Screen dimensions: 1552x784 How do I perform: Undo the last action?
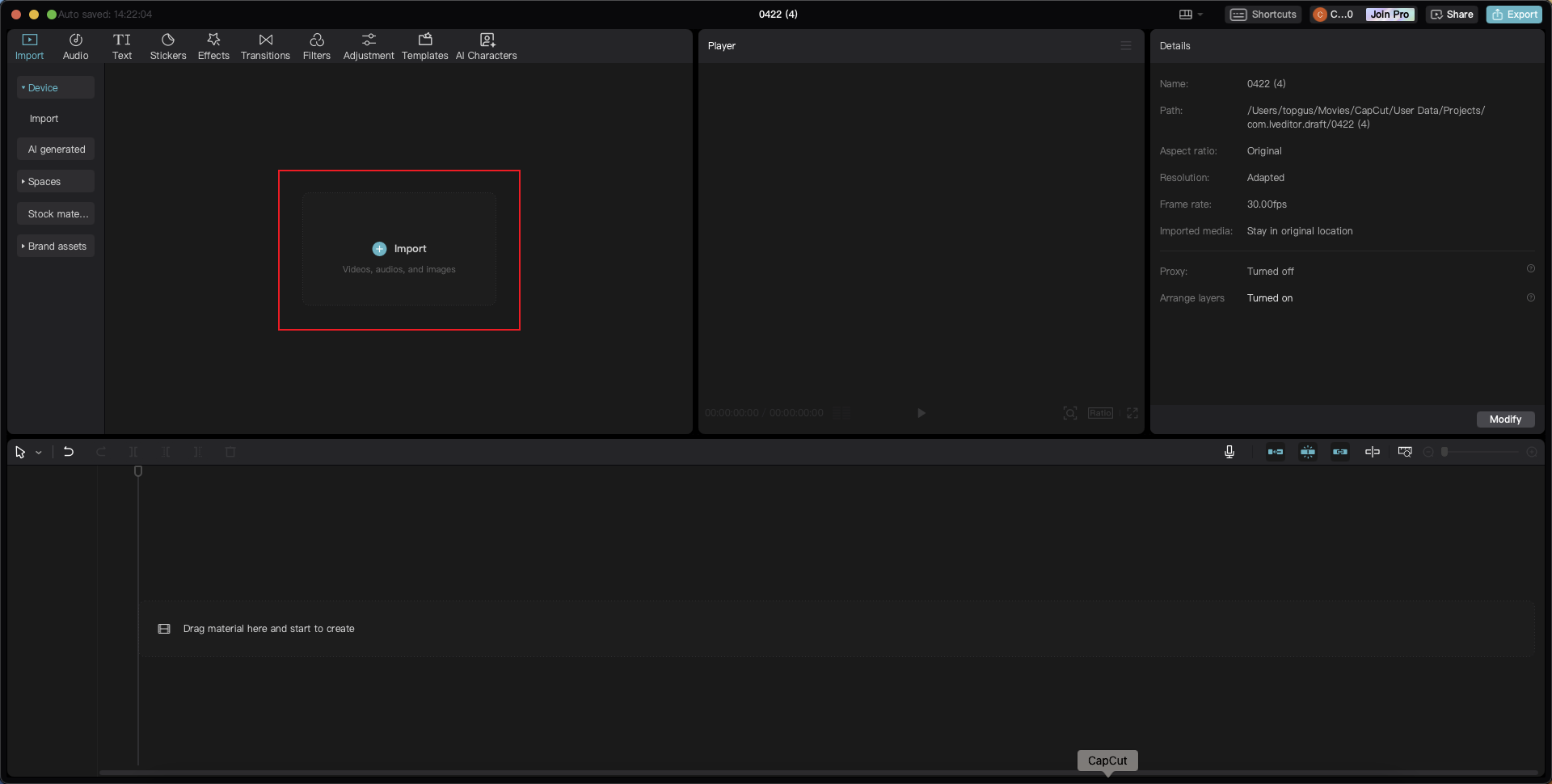(x=69, y=452)
